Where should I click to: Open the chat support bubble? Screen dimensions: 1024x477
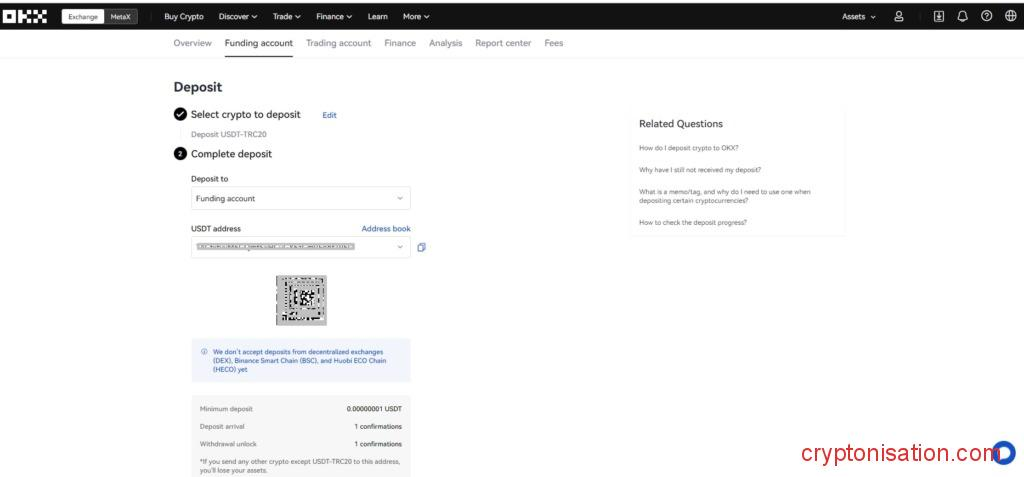point(1003,453)
